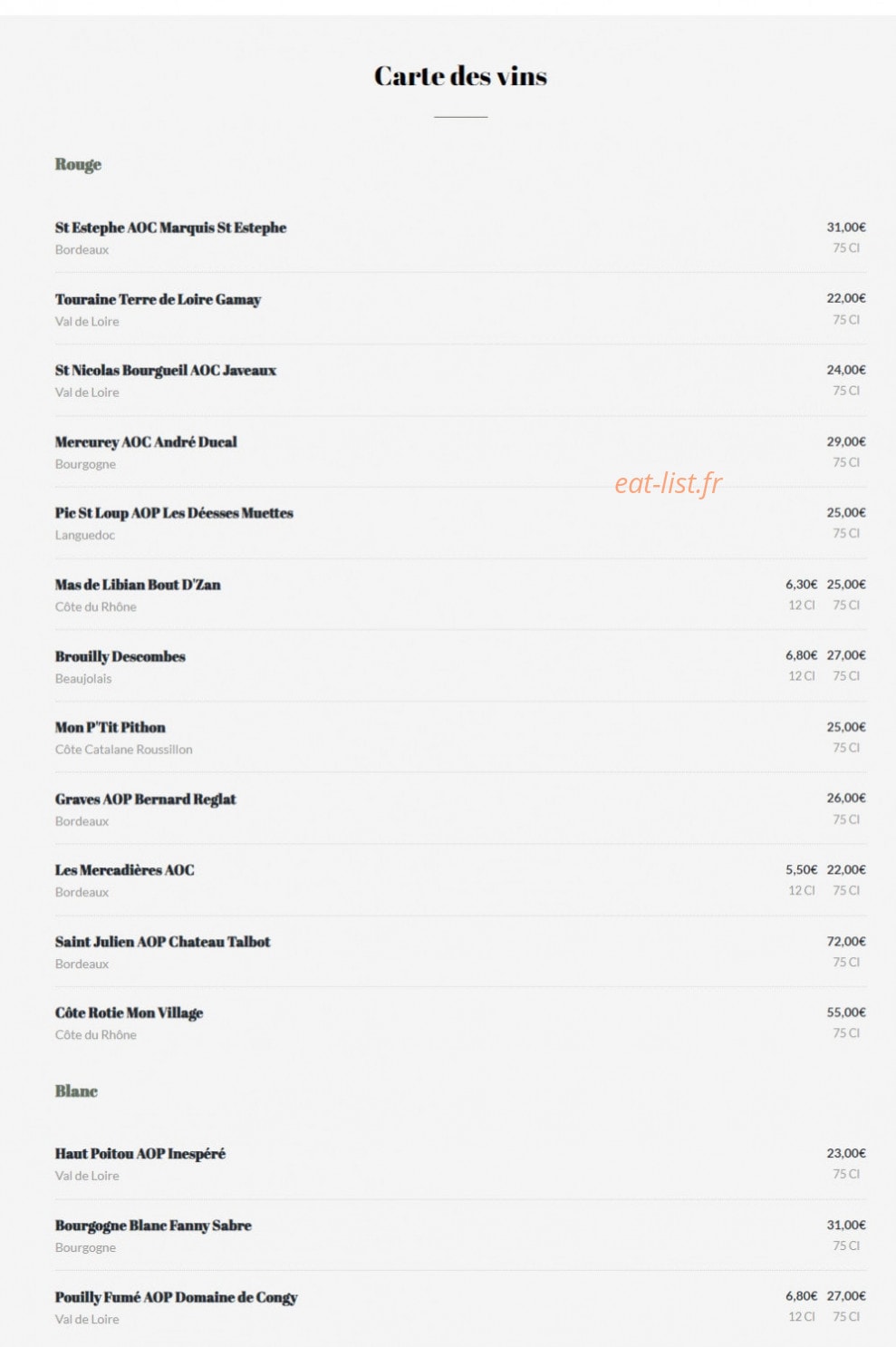Viewport: 896px width, 1347px height.
Task: Select St Nicolas Bourgueil AOC Javeaux
Action: (166, 370)
